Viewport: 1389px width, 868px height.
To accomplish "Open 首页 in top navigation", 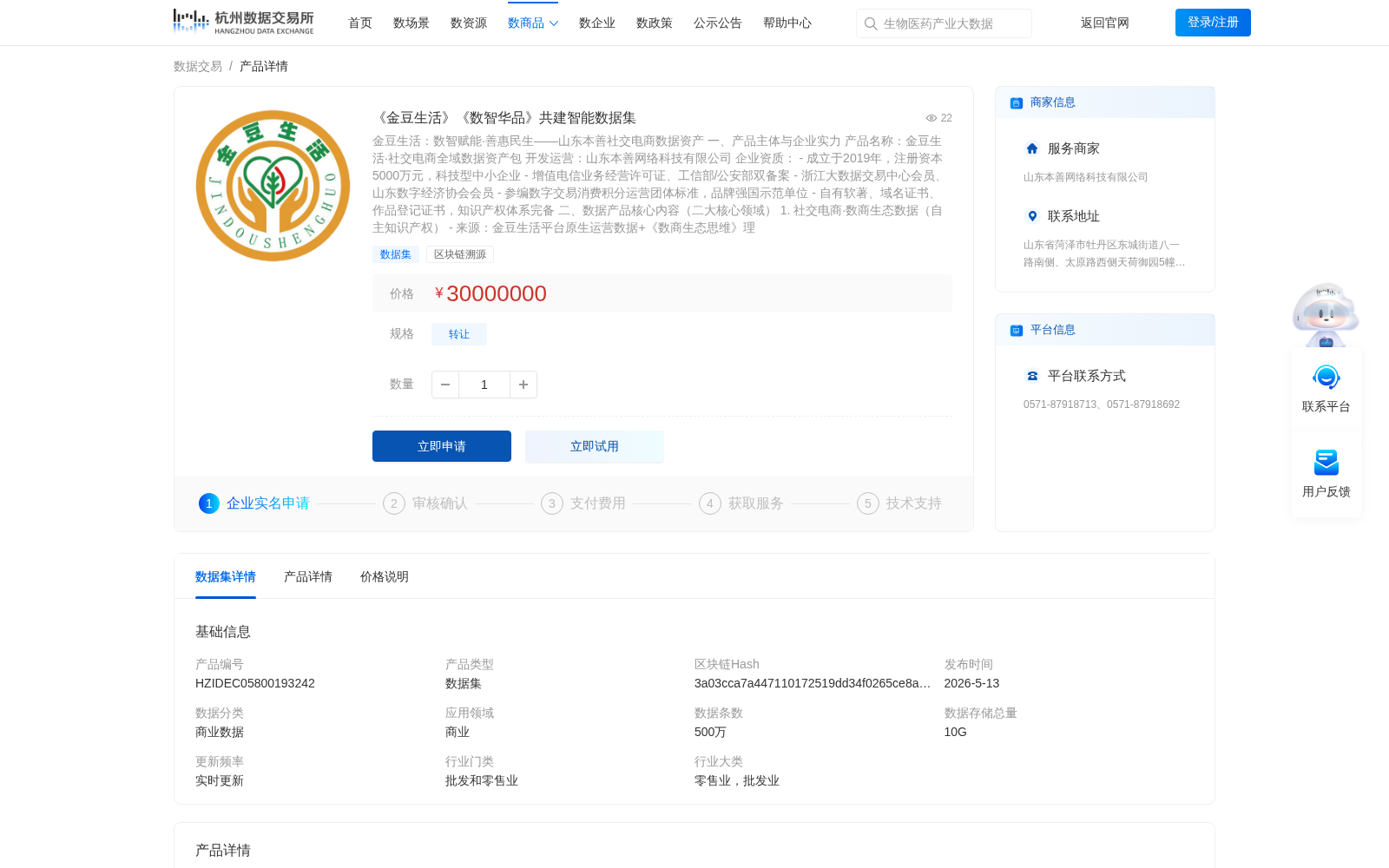I will (x=360, y=23).
